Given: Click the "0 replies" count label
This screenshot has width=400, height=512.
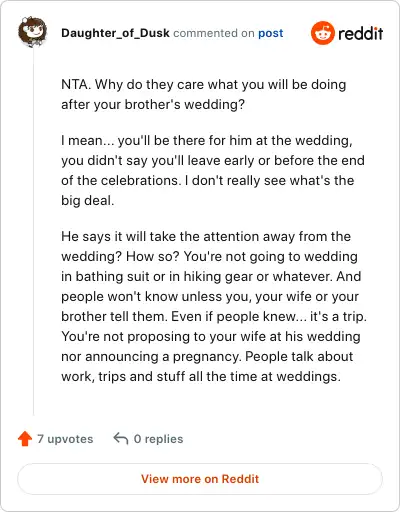Looking at the screenshot, I should click(158, 439).
